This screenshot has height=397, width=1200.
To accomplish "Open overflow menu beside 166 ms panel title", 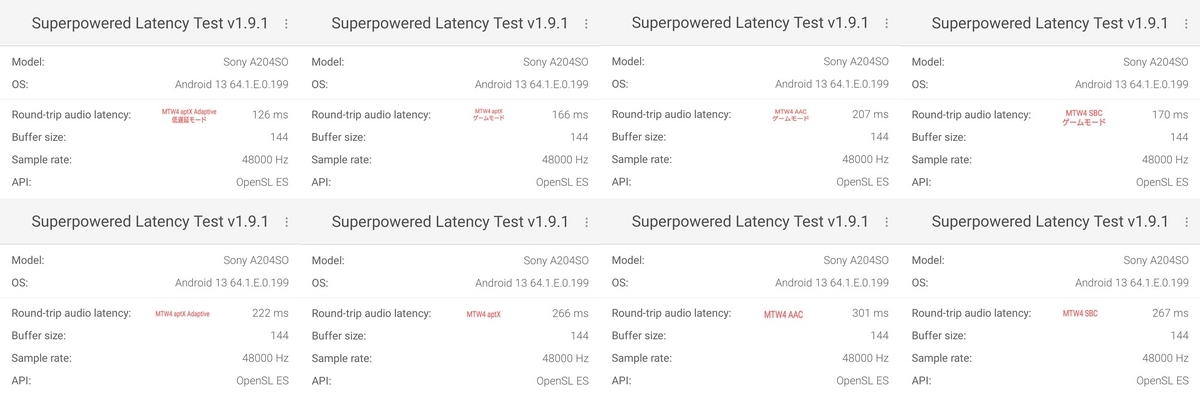I will 586,23.
